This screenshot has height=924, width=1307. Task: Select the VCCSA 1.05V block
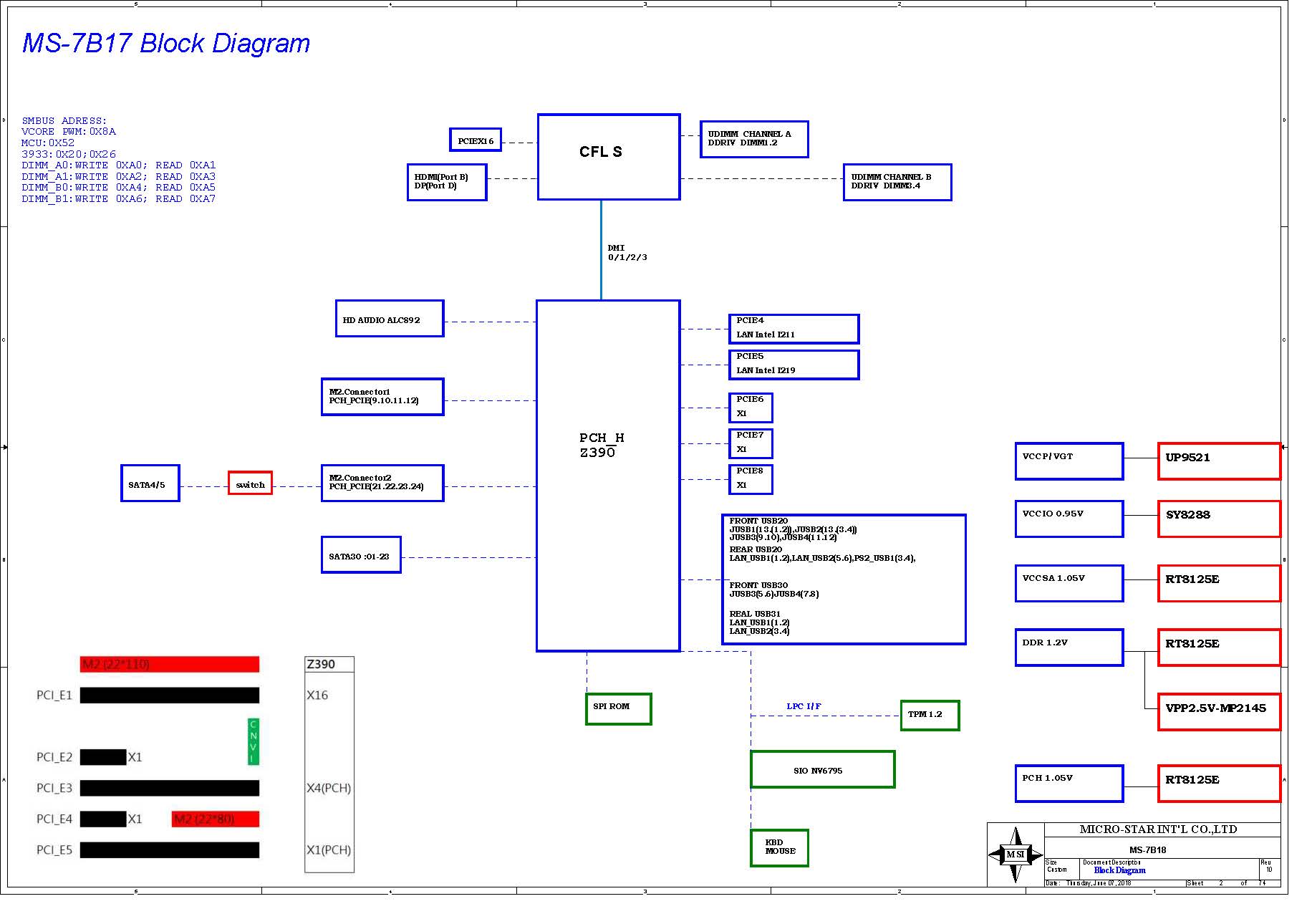point(1069,583)
